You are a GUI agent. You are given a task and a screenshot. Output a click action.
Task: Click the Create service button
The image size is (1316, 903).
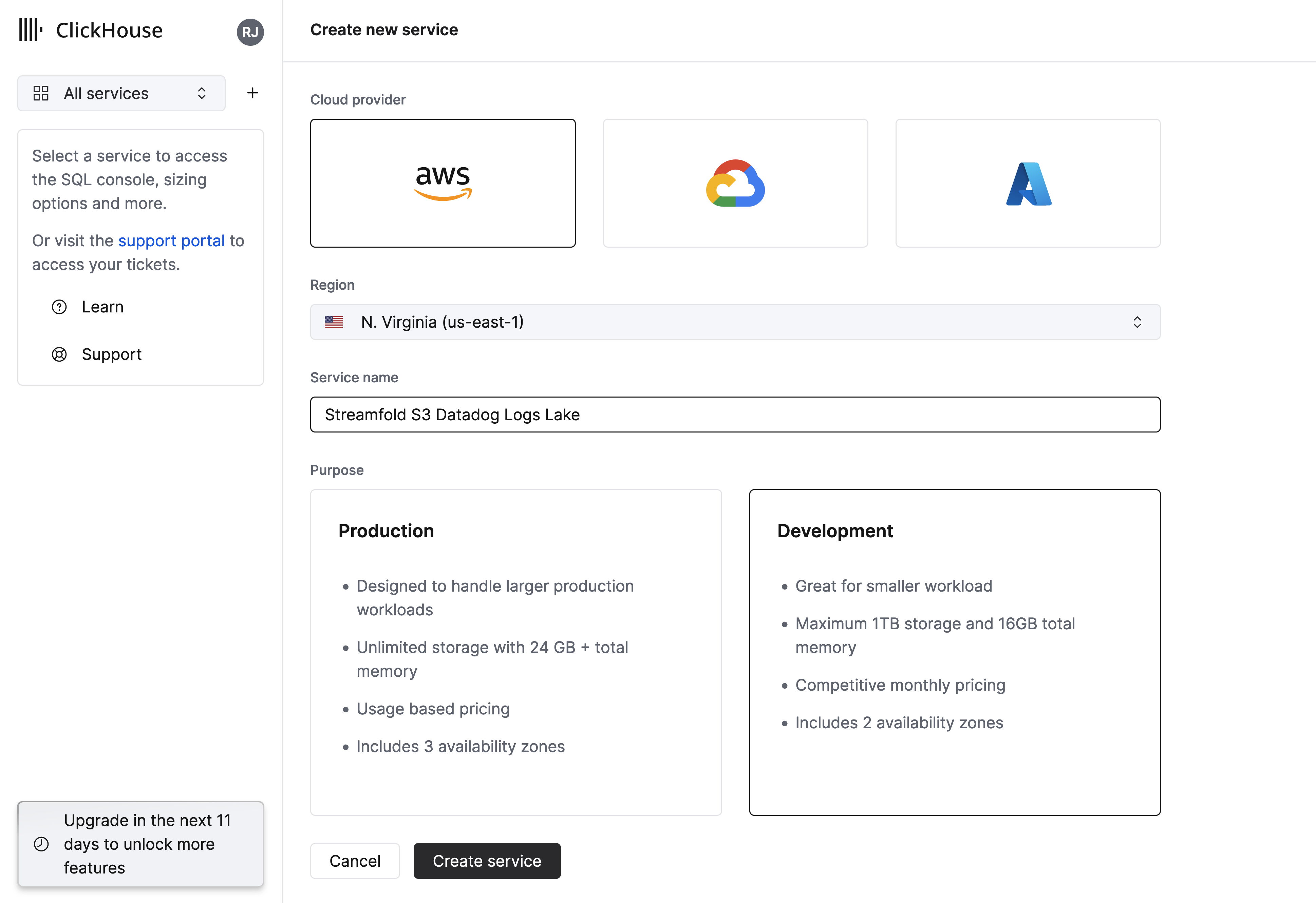point(487,861)
